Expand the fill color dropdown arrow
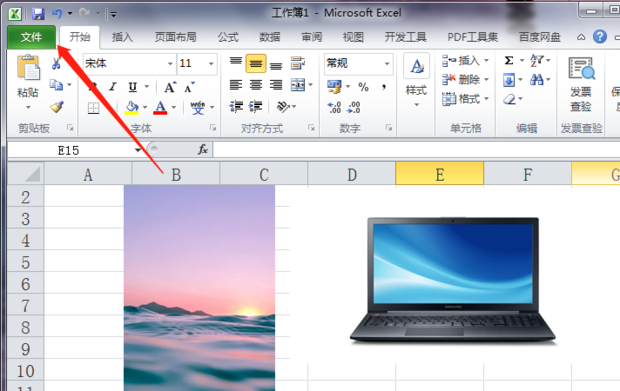 click(x=145, y=107)
